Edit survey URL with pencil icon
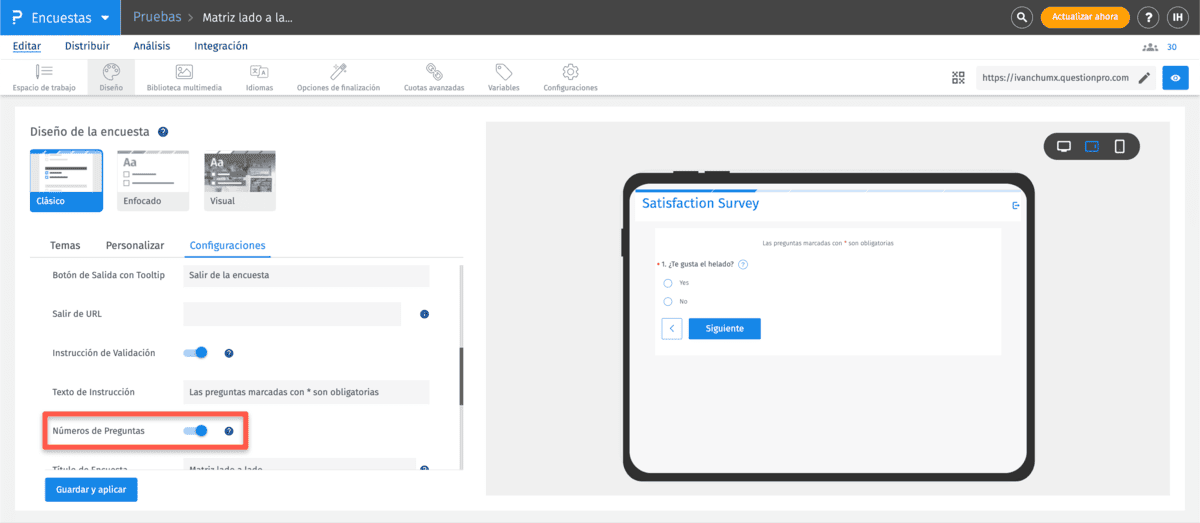Image resolution: width=1200 pixels, height=523 pixels. (x=1144, y=78)
